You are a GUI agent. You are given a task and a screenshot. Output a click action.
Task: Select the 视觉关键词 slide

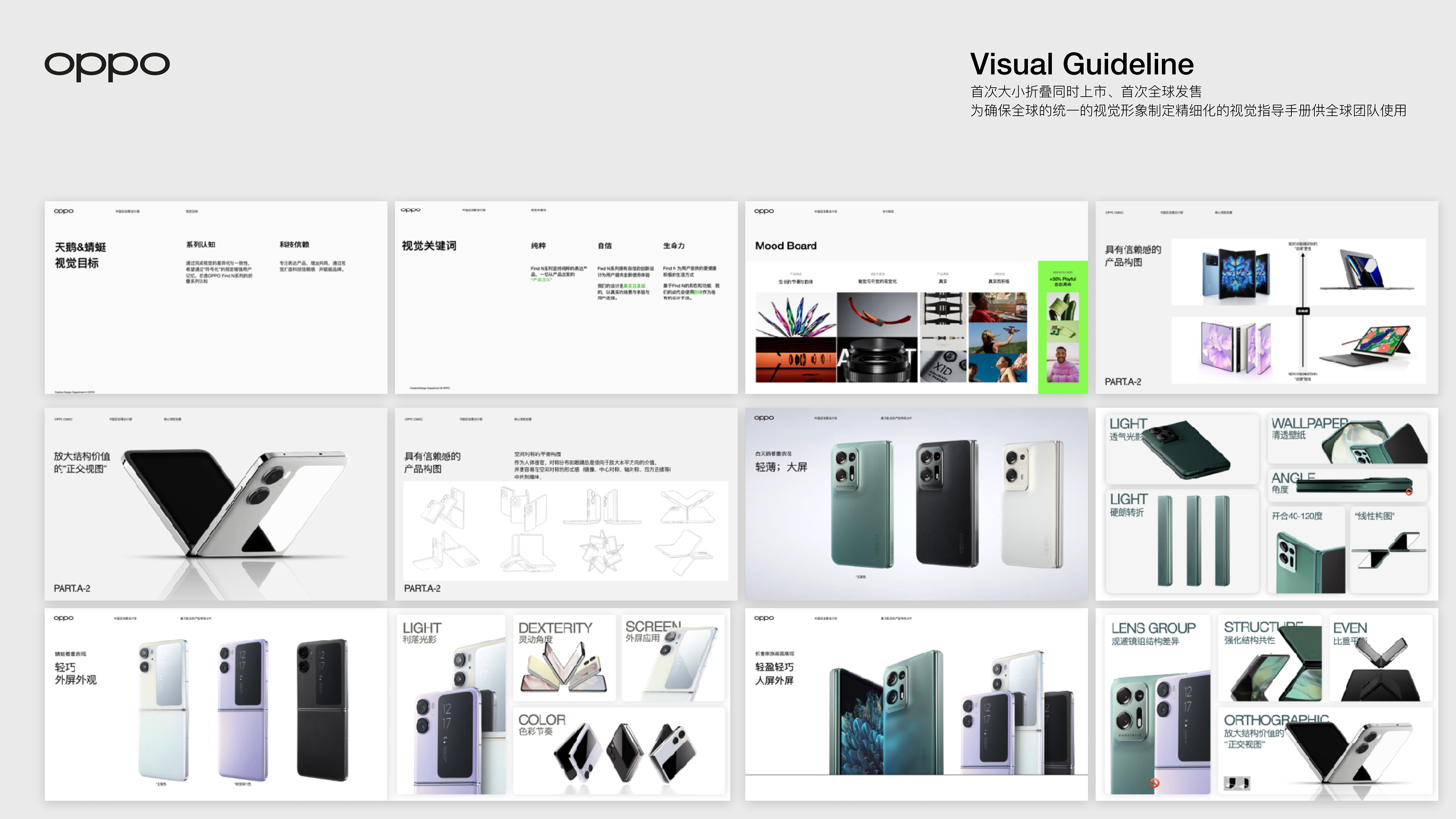(x=566, y=297)
